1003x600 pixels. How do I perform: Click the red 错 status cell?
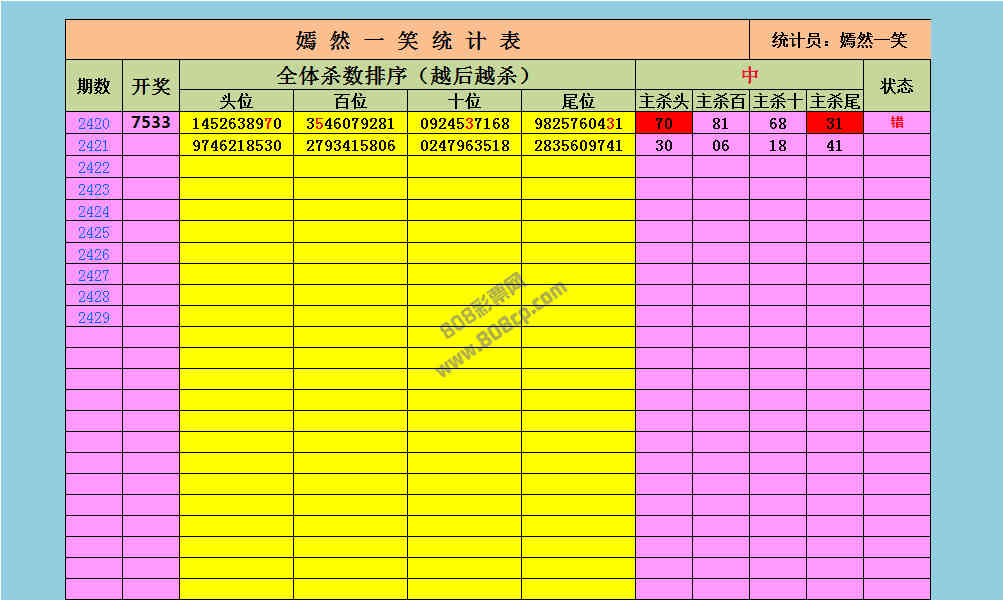point(897,123)
